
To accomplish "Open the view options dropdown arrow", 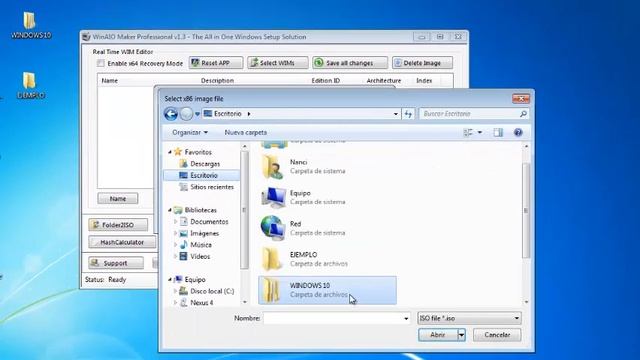I will pos(480,132).
